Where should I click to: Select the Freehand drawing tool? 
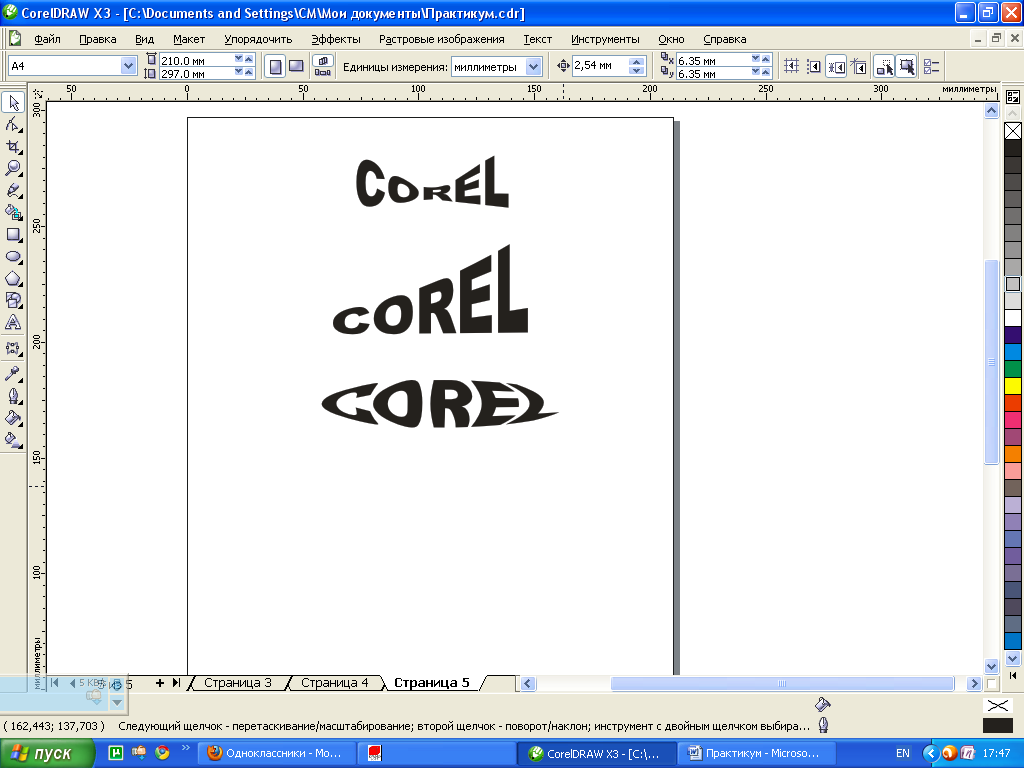click(x=13, y=191)
